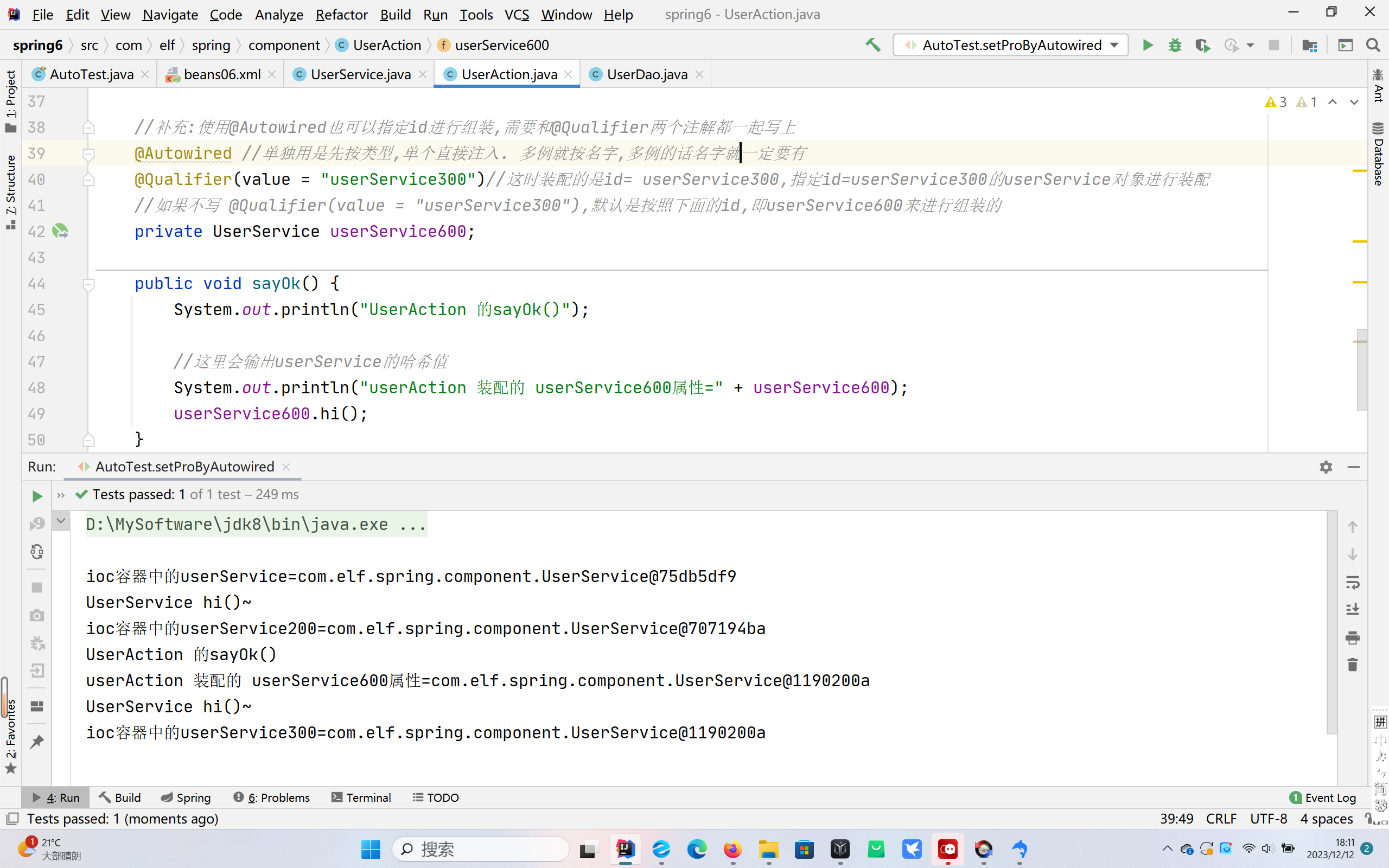Click Rerun failed tests icon
This screenshot has height=868, width=1389.
(x=37, y=524)
